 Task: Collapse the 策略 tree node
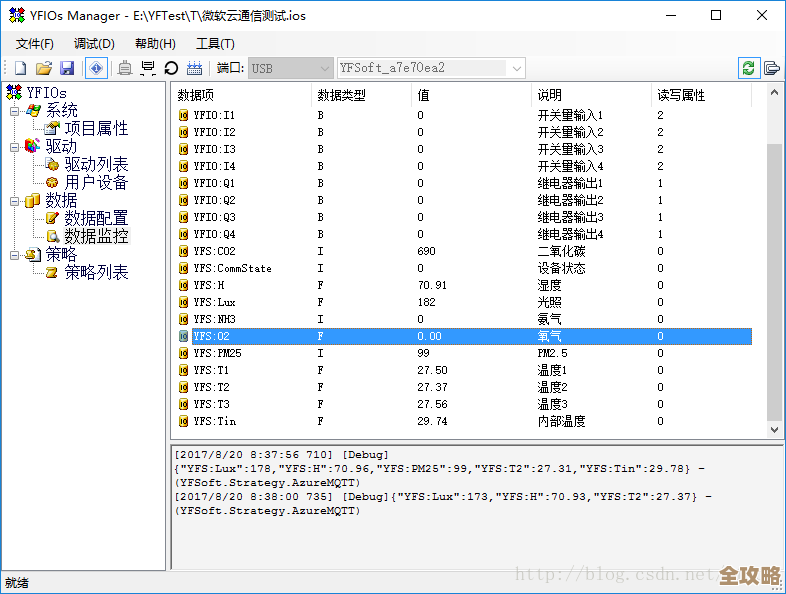[15, 255]
